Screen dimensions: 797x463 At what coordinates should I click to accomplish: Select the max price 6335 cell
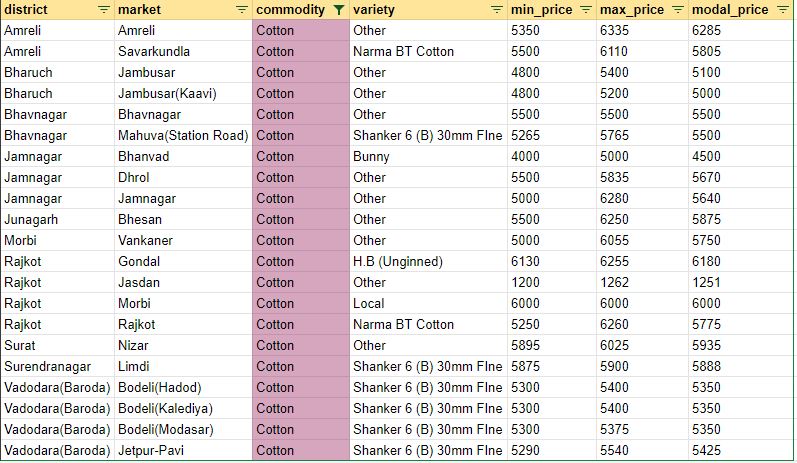pos(614,30)
